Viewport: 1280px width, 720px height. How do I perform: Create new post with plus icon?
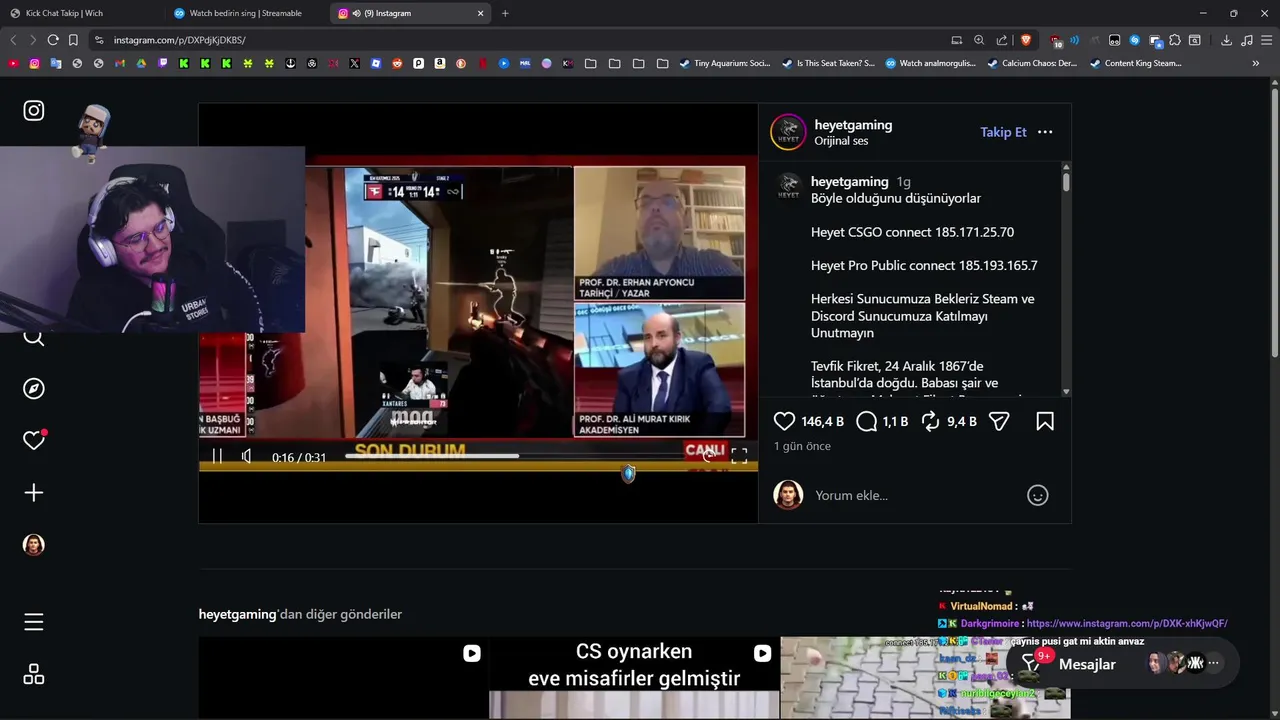coord(34,492)
